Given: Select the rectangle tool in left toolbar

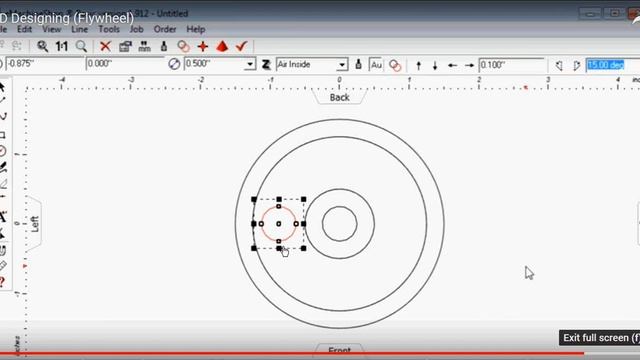Looking at the screenshot, I should (x=2, y=135).
